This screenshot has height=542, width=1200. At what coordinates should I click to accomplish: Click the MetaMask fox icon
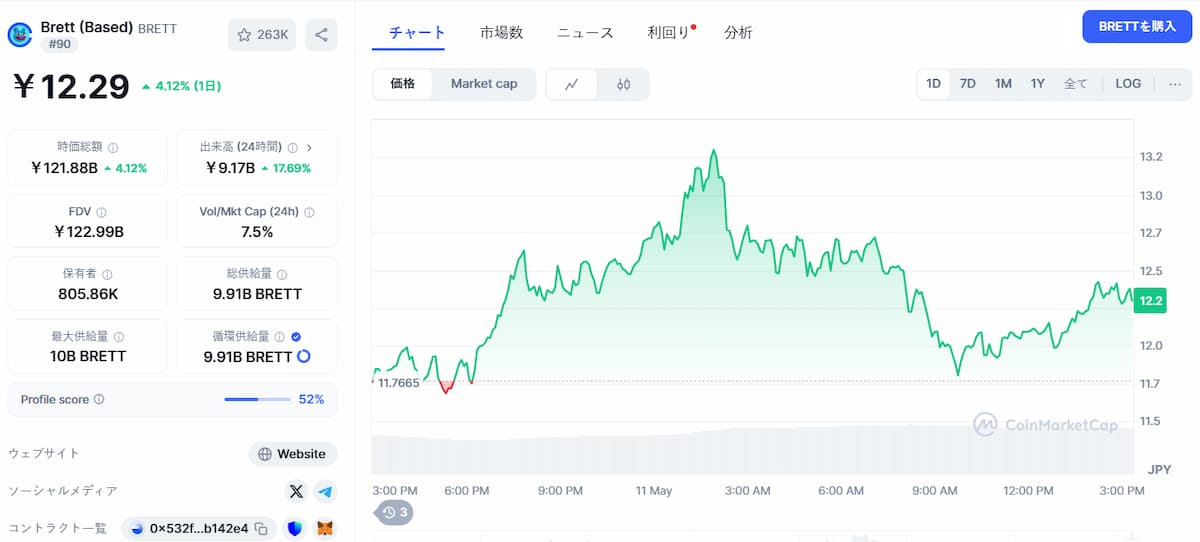click(x=325, y=528)
